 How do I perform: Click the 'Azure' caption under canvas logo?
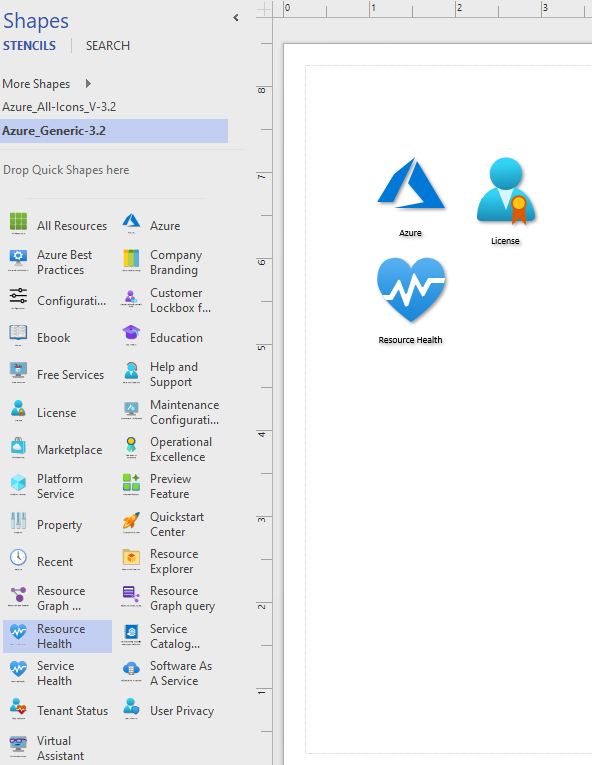pyautogui.click(x=410, y=233)
